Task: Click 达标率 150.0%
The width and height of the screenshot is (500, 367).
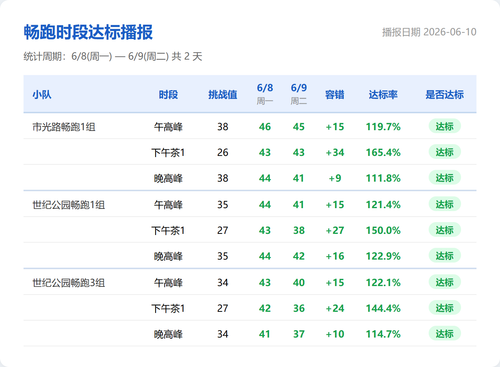Action: (x=383, y=230)
